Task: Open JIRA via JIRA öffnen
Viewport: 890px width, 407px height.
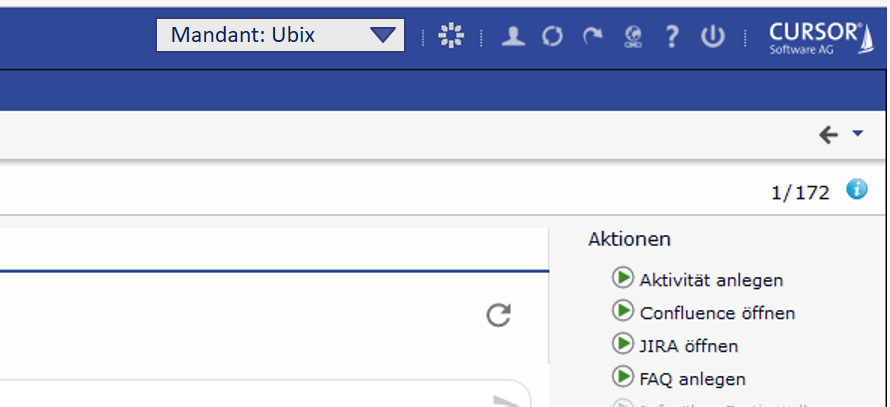Action: (x=689, y=346)
